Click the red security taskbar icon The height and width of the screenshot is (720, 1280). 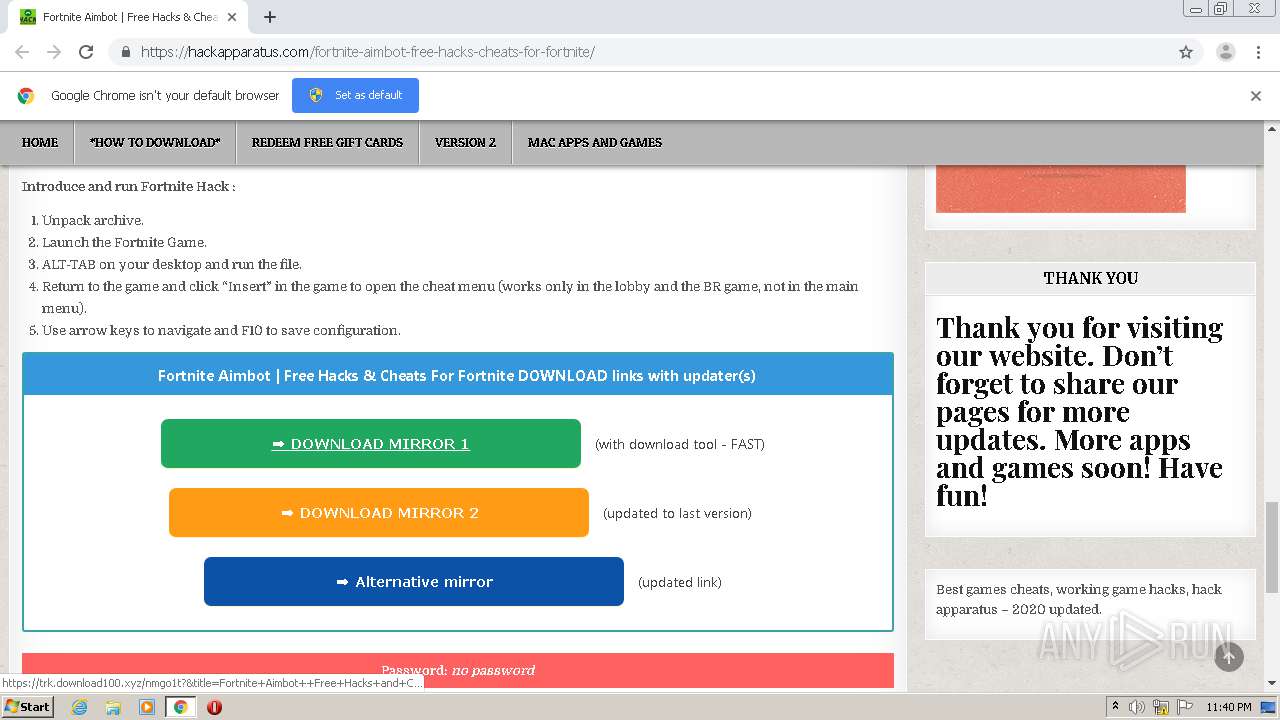click(214, 707)
